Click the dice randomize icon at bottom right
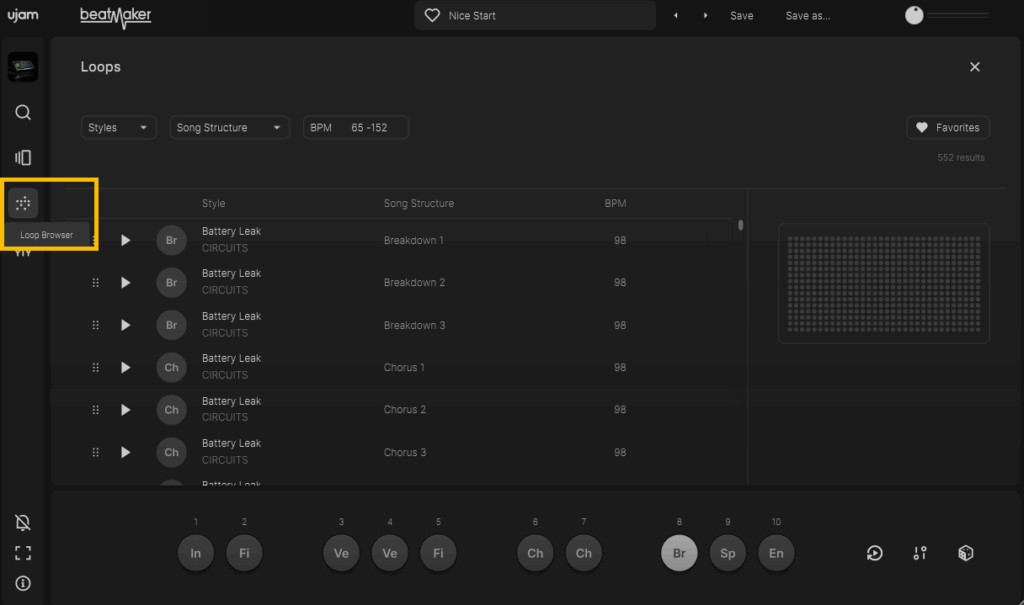Image resolution: width=1024 pixels, height=605 pixels. click(965, 553)
